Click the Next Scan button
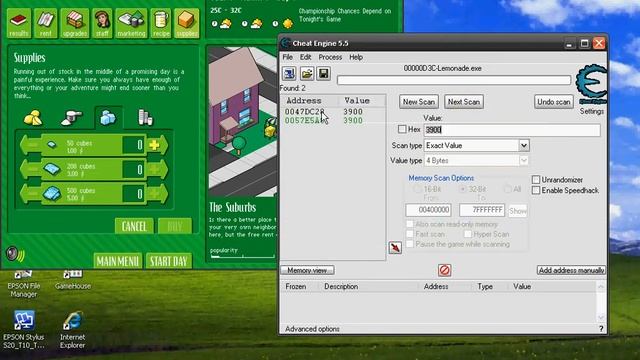Screen dimensions: 640x360 pos(464,102)
